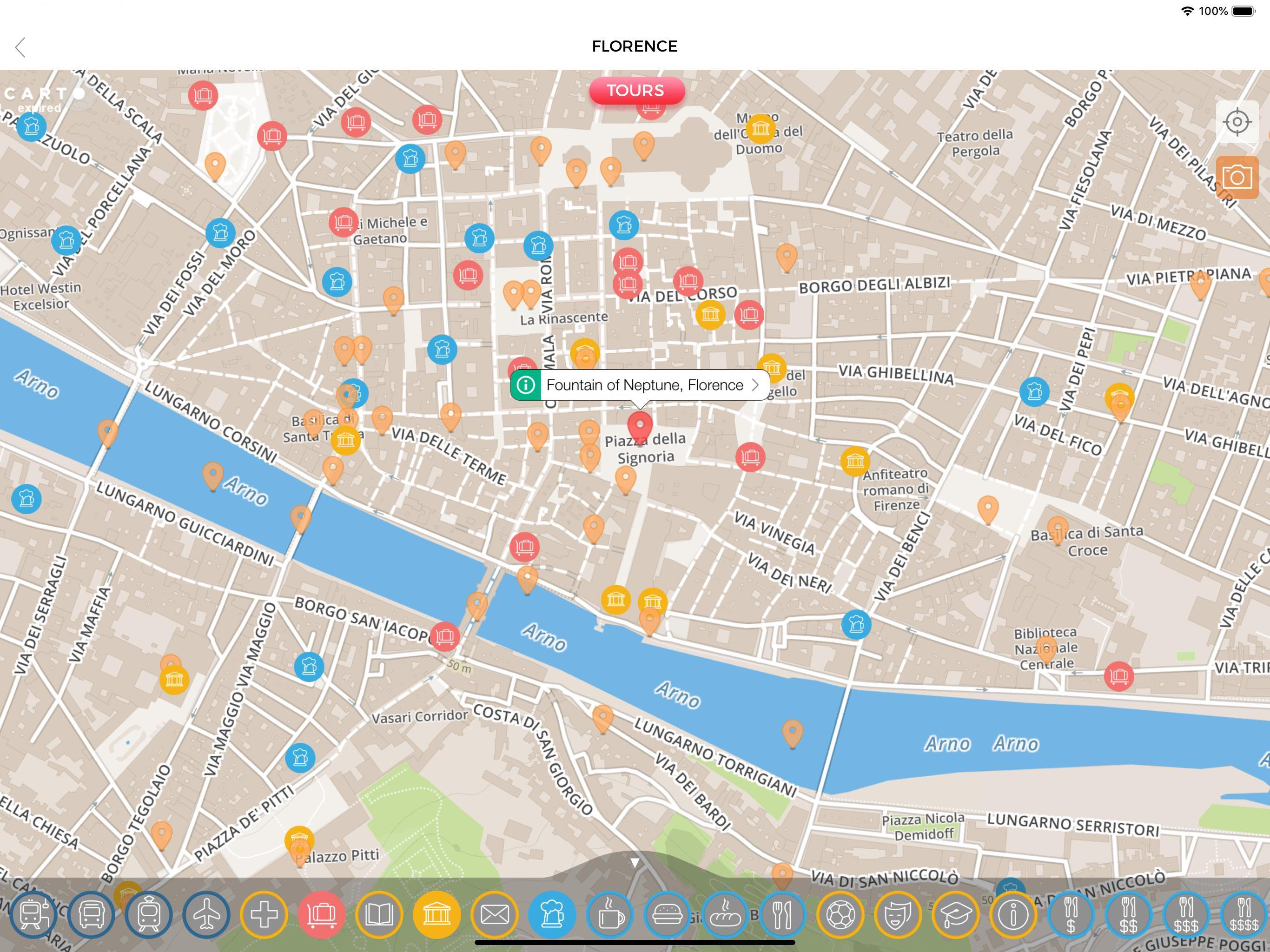Collapse the category bar with the down triangle
The image size is (1270, 952).
pyautogui.click(x=635, y=862)
